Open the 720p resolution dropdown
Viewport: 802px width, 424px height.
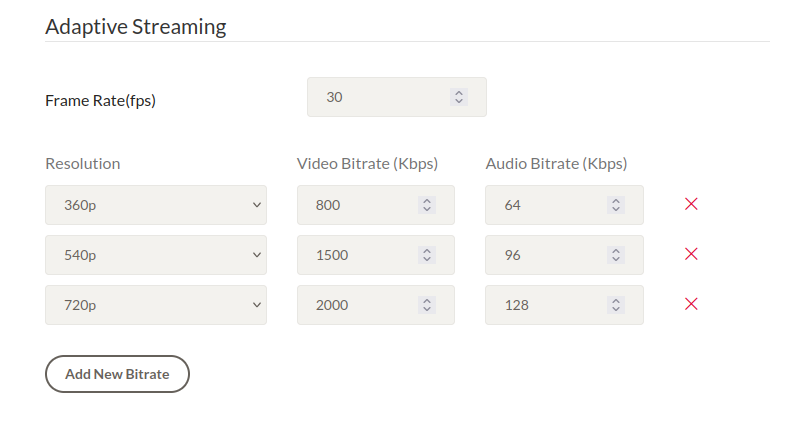pos(156,305)
